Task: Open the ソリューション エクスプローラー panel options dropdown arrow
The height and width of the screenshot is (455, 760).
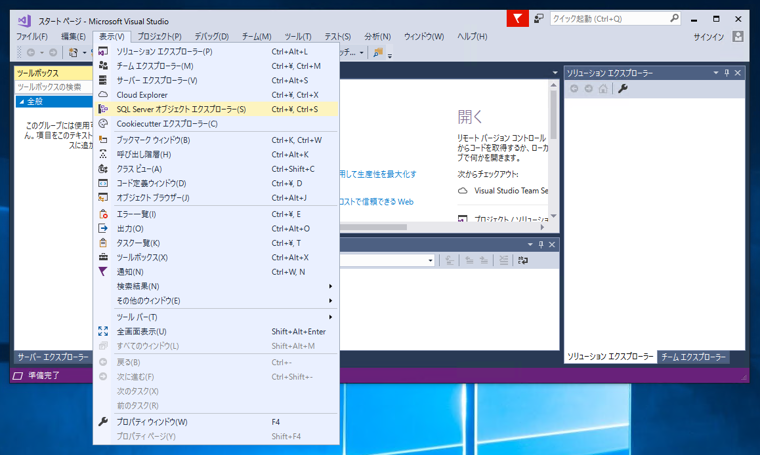Action: [716, 73]
